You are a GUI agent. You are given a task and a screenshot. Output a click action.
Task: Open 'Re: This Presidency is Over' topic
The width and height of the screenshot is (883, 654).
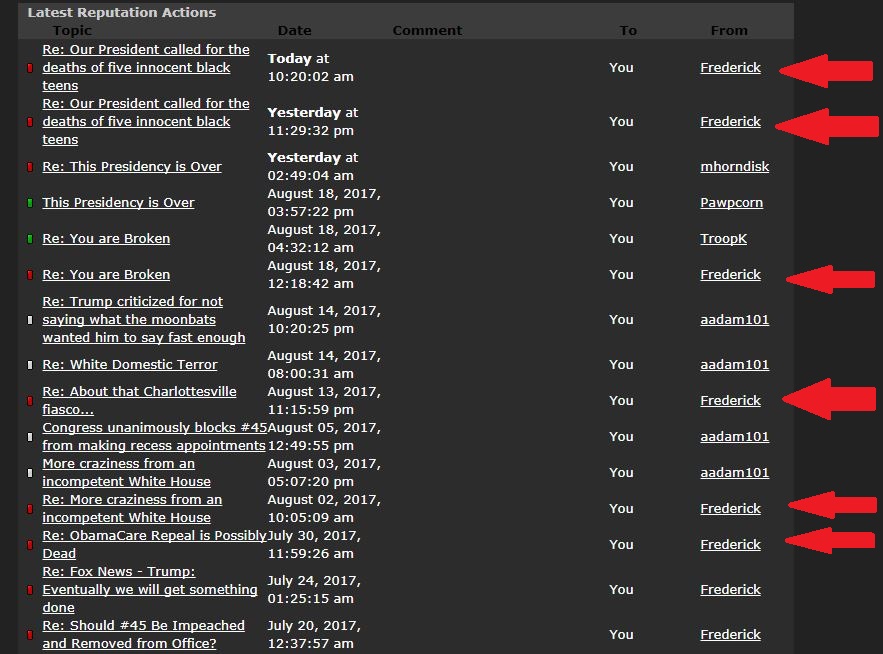[x=132, y=167]
